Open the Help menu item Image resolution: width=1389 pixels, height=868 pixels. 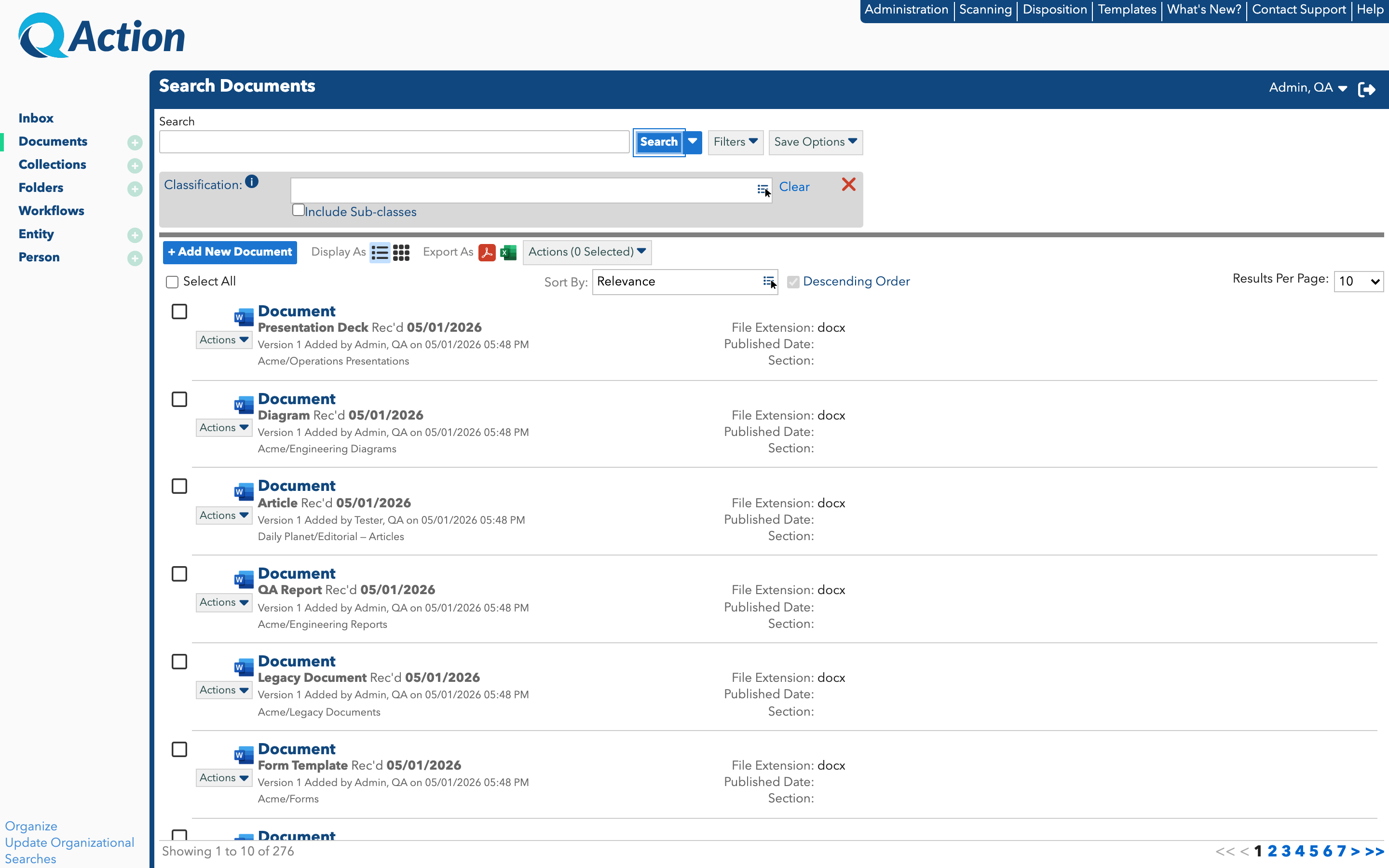[1370, 10]
